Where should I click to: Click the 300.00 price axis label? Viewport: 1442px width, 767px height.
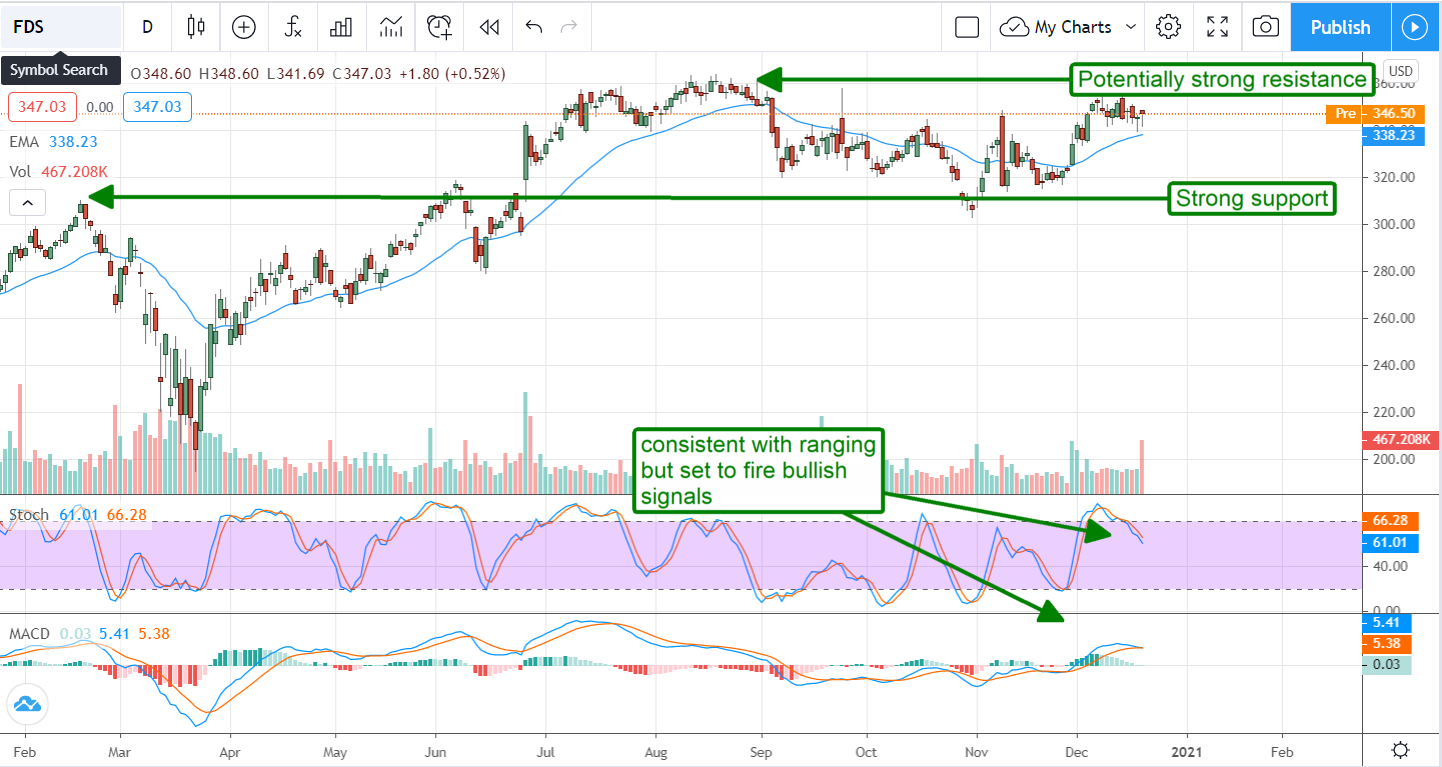point(1393,224)
